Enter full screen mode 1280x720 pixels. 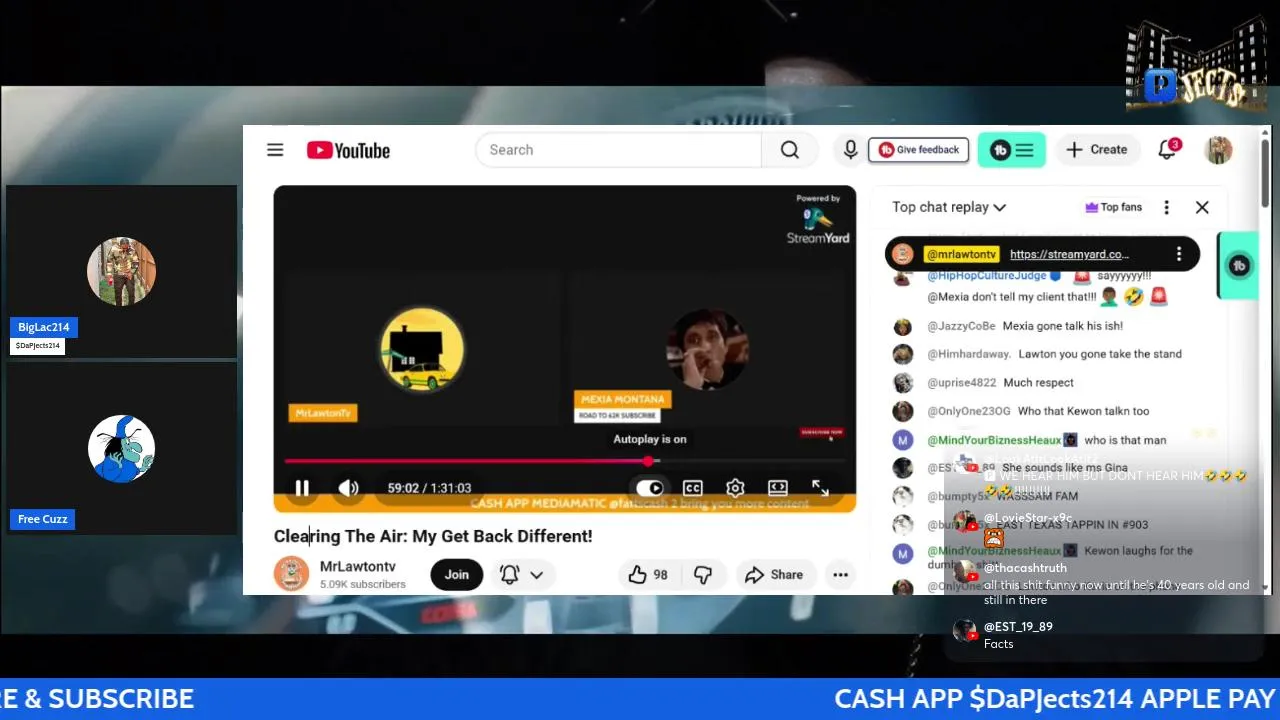click(820, 488)
